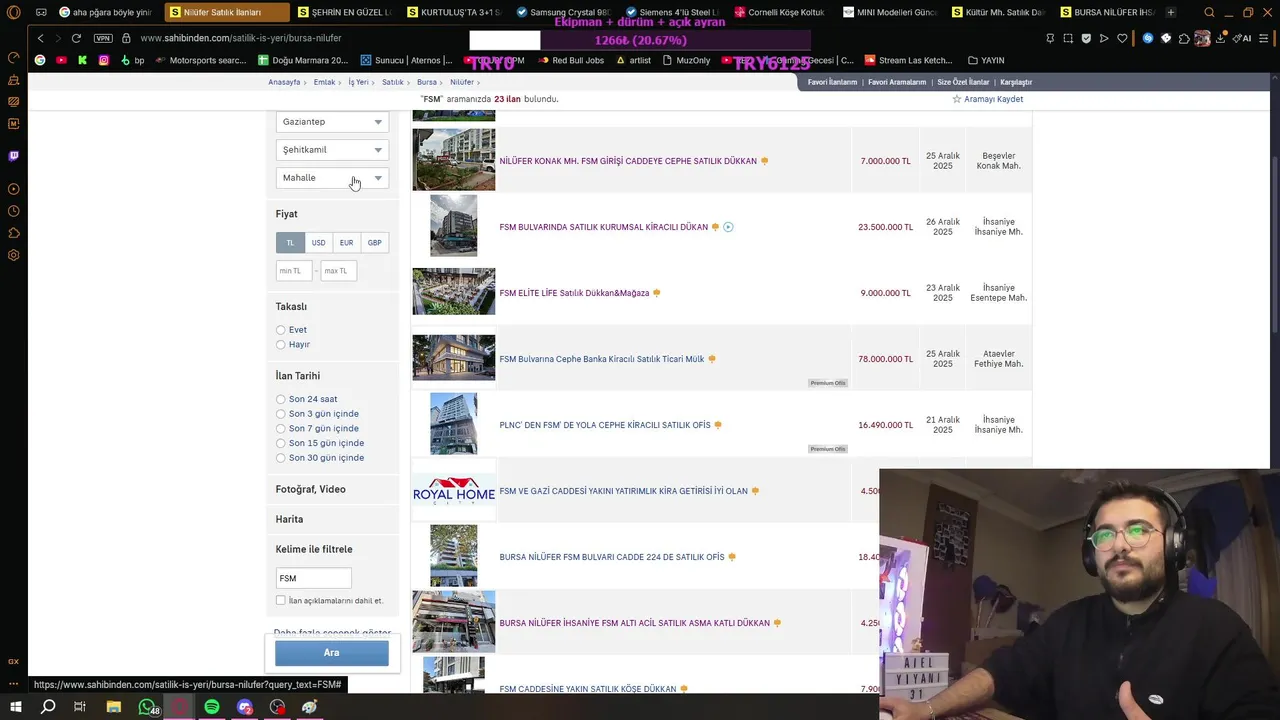Open the extensions cube icon
Screen dimensions: 1280x720
pyautogui.click(x=1184, y=38)
